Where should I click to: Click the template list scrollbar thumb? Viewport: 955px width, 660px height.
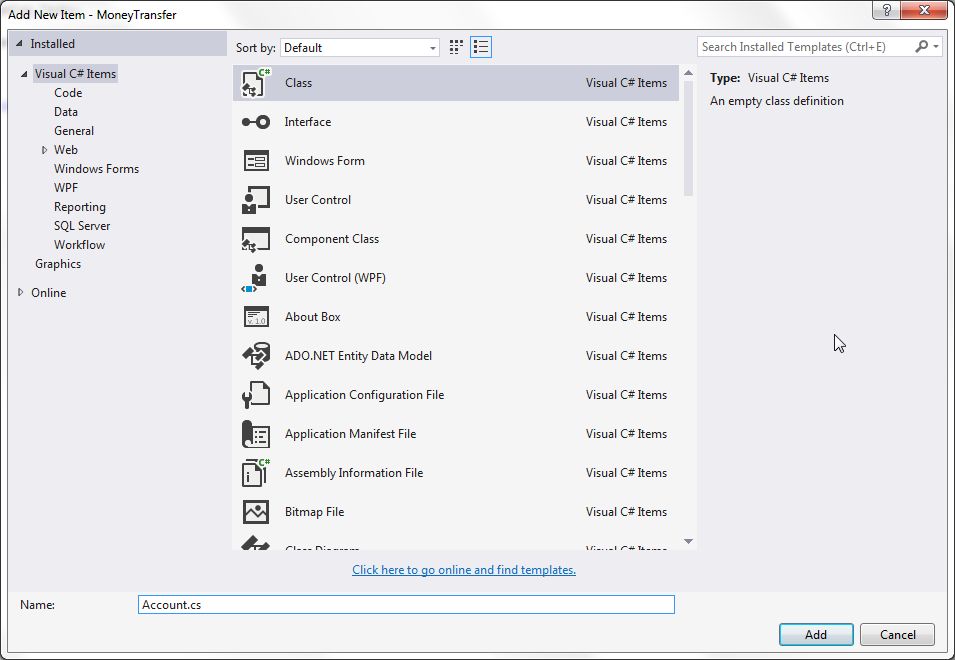point(688,139)
